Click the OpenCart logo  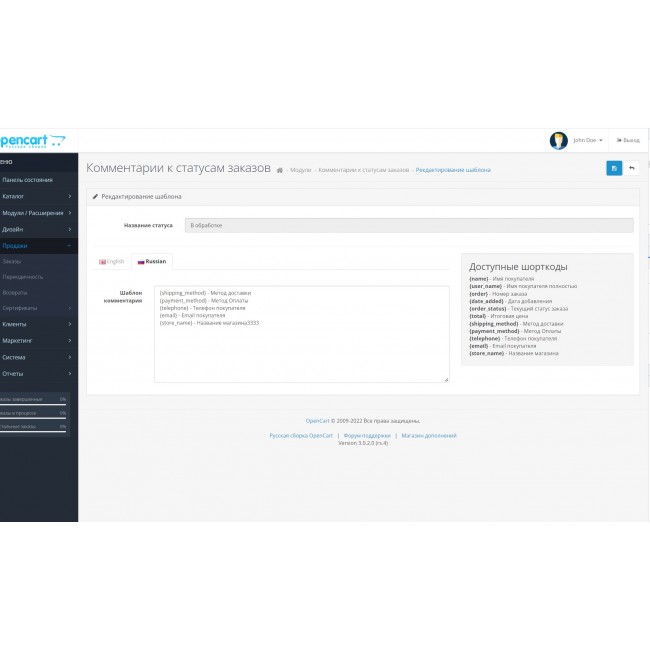tap(33, 140)
